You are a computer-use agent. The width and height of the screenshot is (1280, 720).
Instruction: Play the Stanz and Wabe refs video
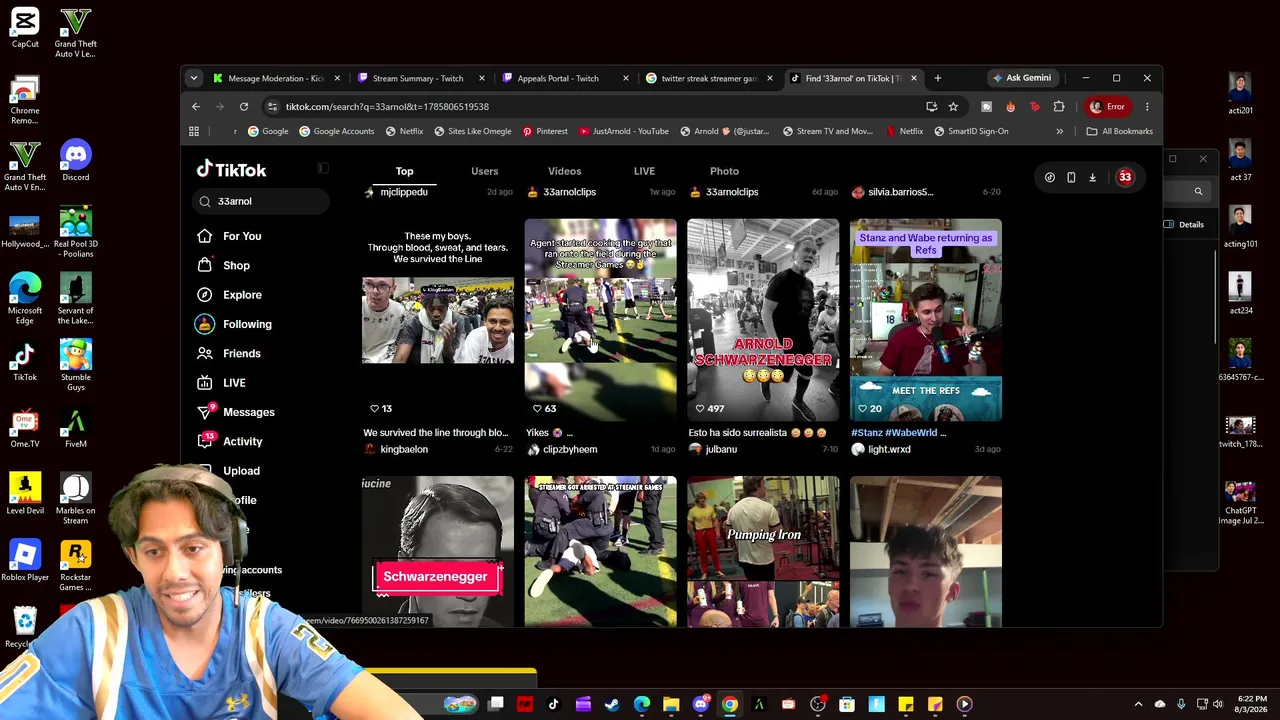(926, 320)
